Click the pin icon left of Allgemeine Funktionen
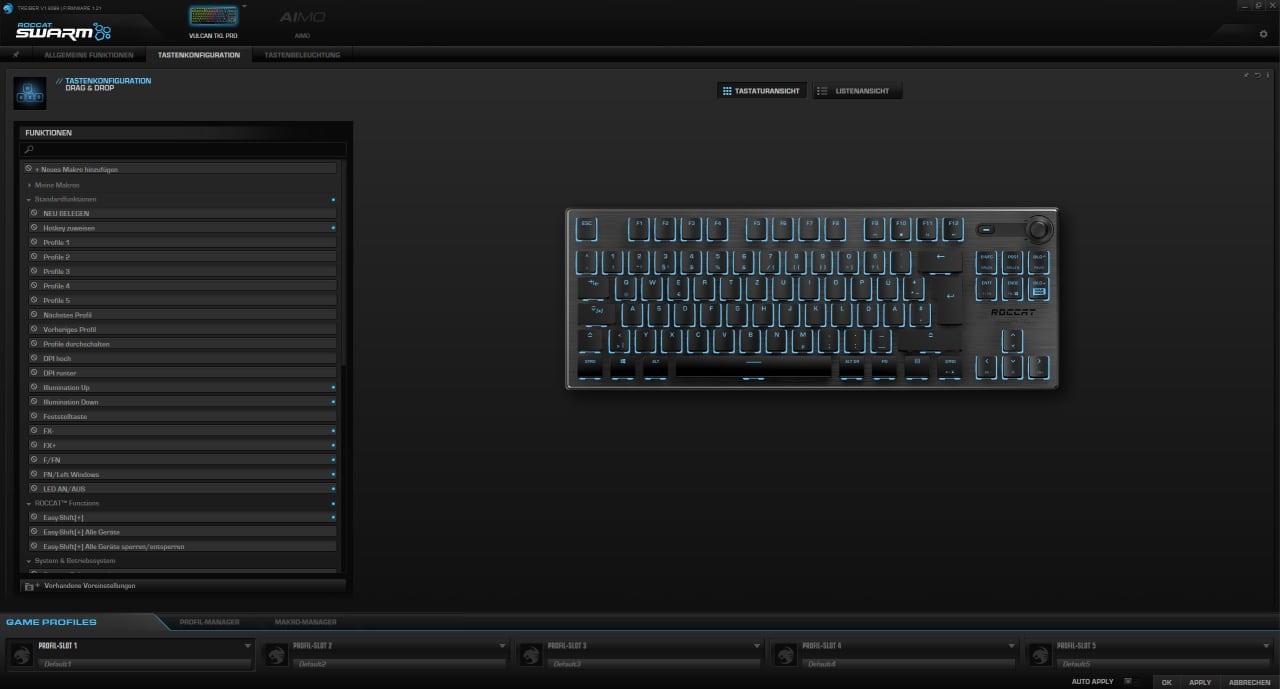1280x689 pixels. coord(16,54)
